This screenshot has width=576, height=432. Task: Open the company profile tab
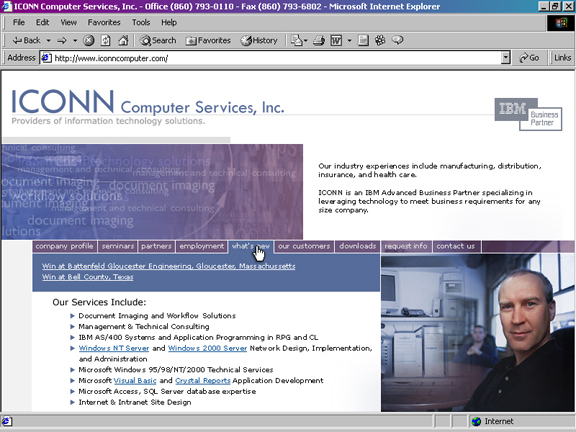click(64, 246)
